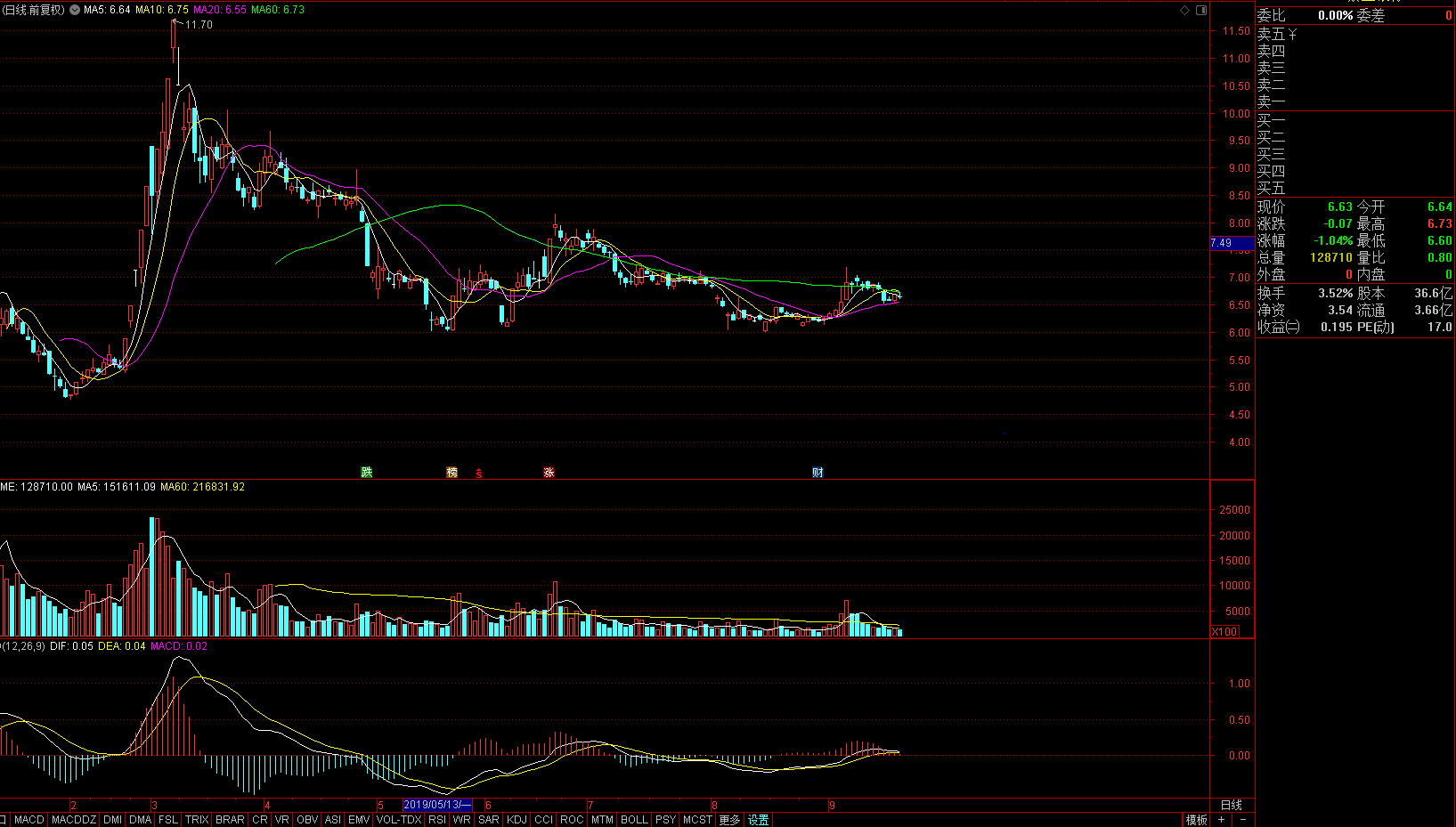This screenshot has height=827, width=1456.
Task: Click the 换手 3.52% value
Action: coord(1335,293)
